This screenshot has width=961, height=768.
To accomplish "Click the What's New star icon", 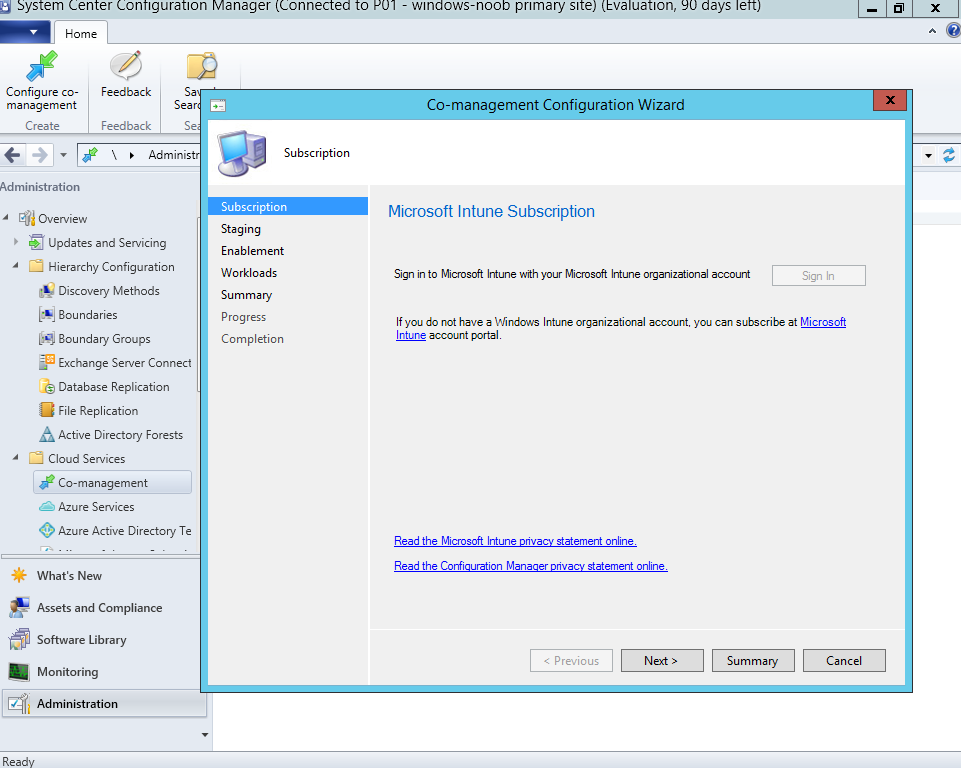I will click(x=19, y=575).
